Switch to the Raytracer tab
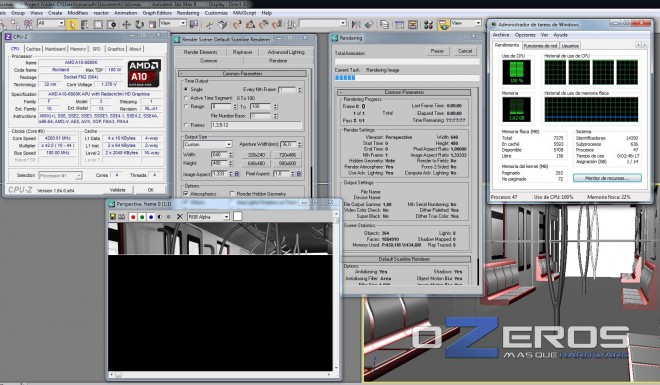This screenshot has height=385, width=660. click(x=242, y=52)
